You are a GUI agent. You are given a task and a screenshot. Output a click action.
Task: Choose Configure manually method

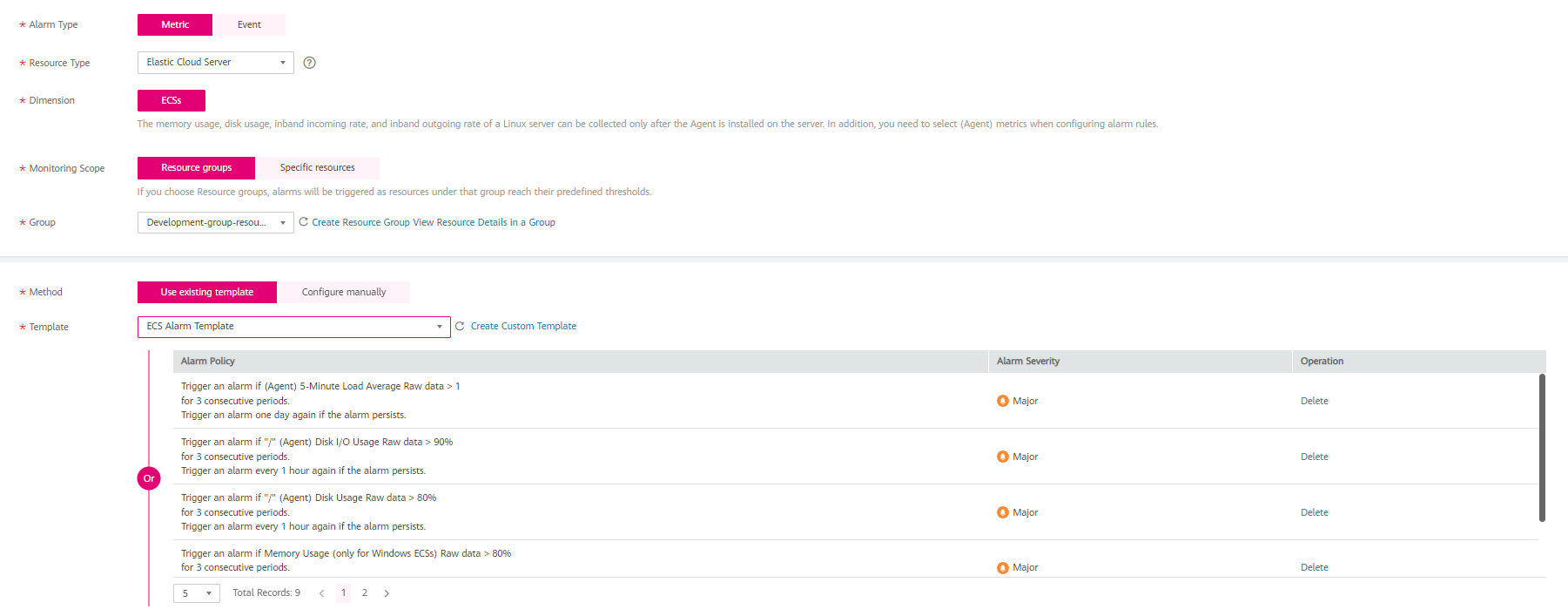point(343,293)
